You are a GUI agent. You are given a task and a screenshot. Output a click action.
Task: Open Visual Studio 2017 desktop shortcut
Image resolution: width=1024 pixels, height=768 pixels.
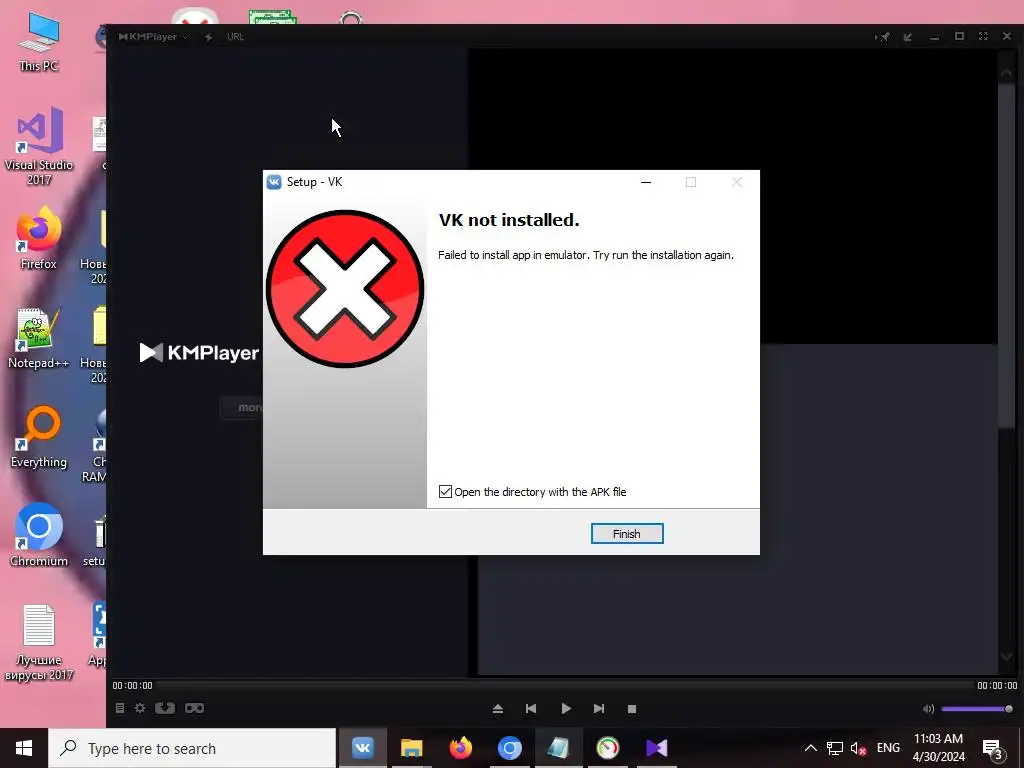coord(39,146)
